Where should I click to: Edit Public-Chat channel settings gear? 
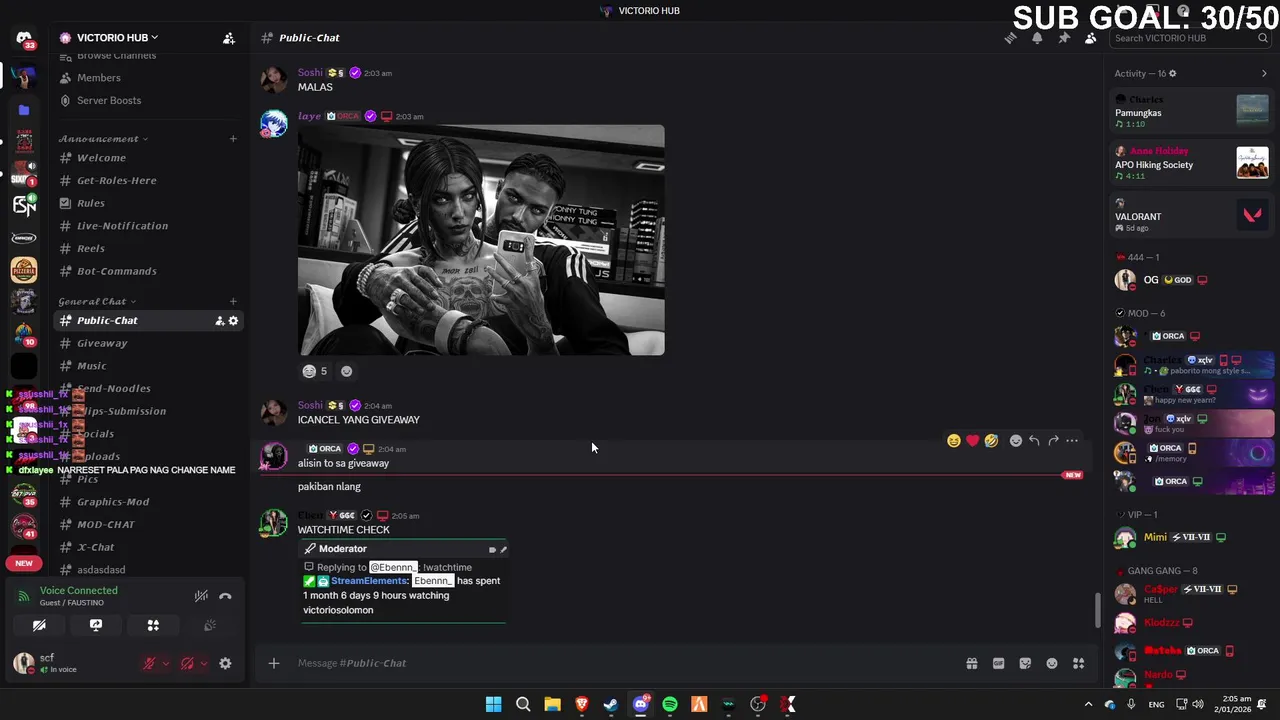[x=233, y=321]
